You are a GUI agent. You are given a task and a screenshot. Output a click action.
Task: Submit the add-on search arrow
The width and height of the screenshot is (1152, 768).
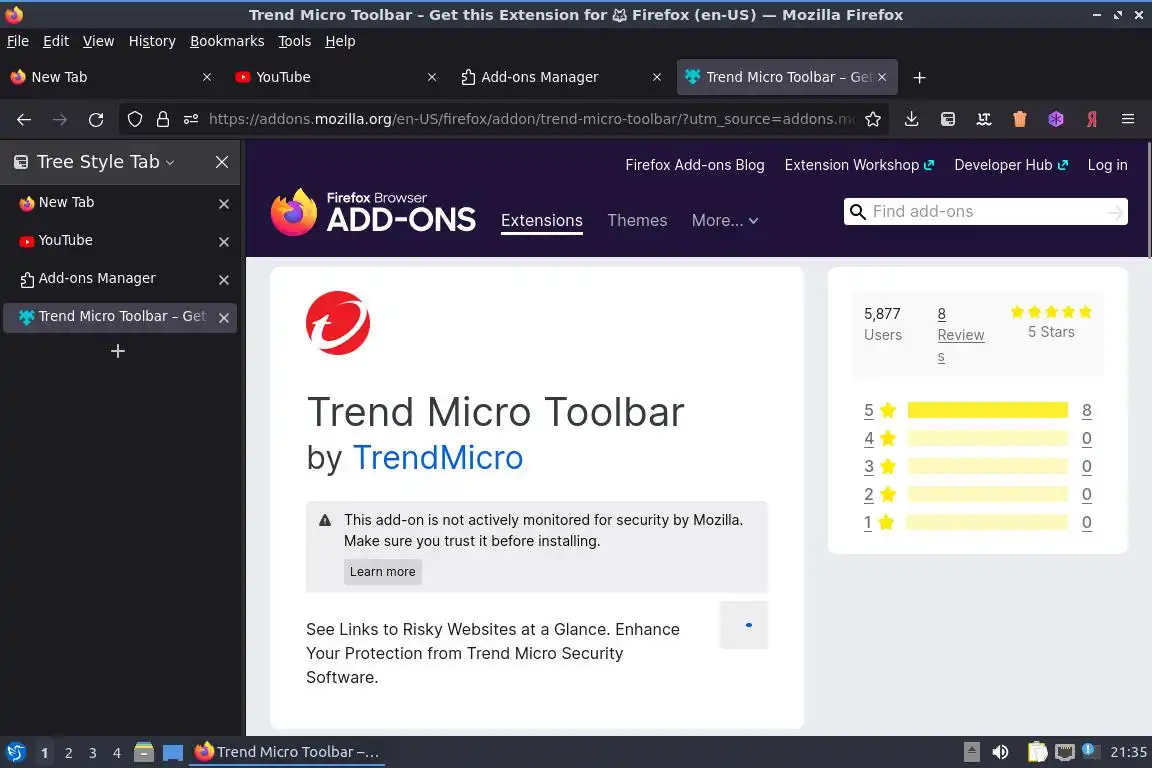(x=1115, y=212)
